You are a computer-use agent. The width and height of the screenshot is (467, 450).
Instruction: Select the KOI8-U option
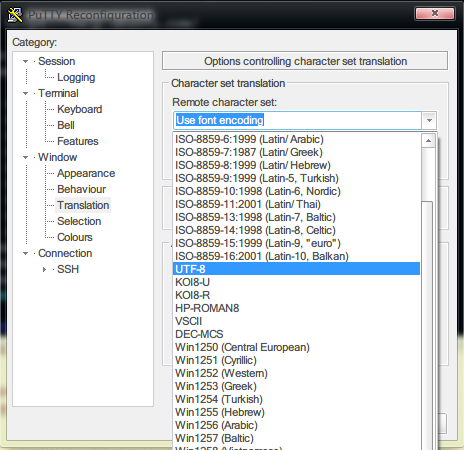click(x=297, y=282)
